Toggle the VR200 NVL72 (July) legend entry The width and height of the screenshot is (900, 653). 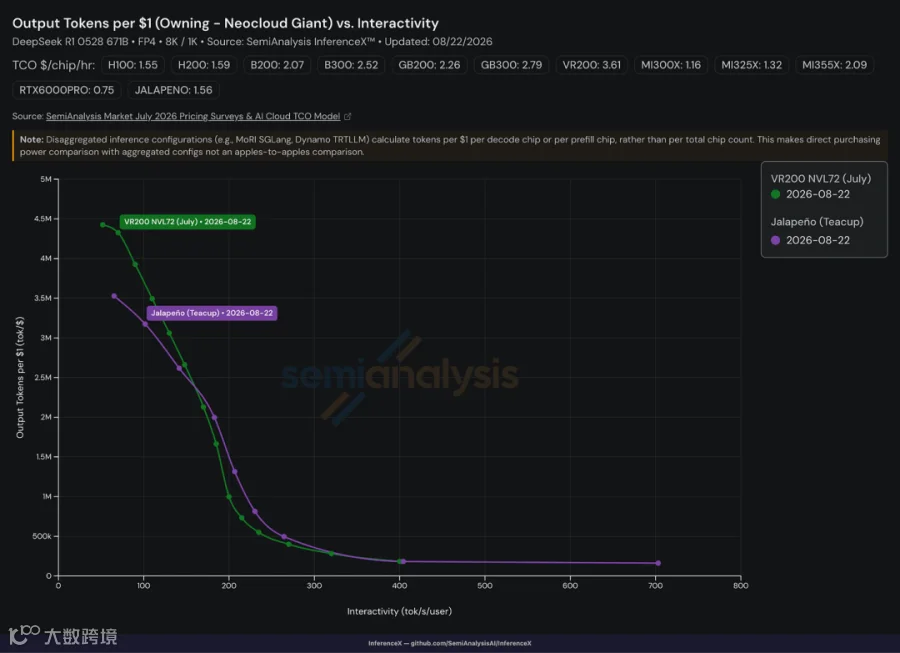[820, 178]
